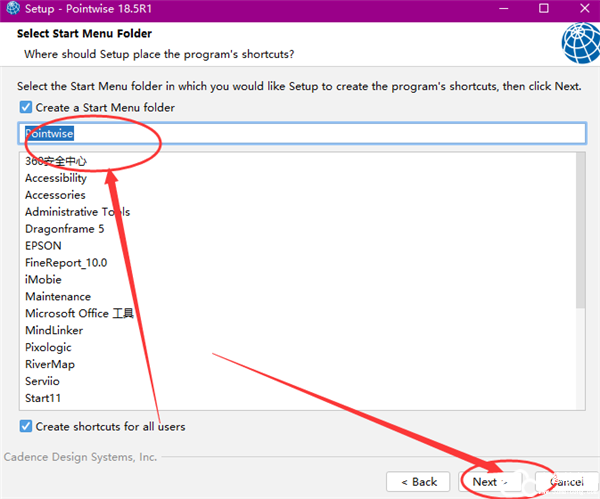Select FineReport_10.0 folder
600x499 pixels.
pos(66,263)
